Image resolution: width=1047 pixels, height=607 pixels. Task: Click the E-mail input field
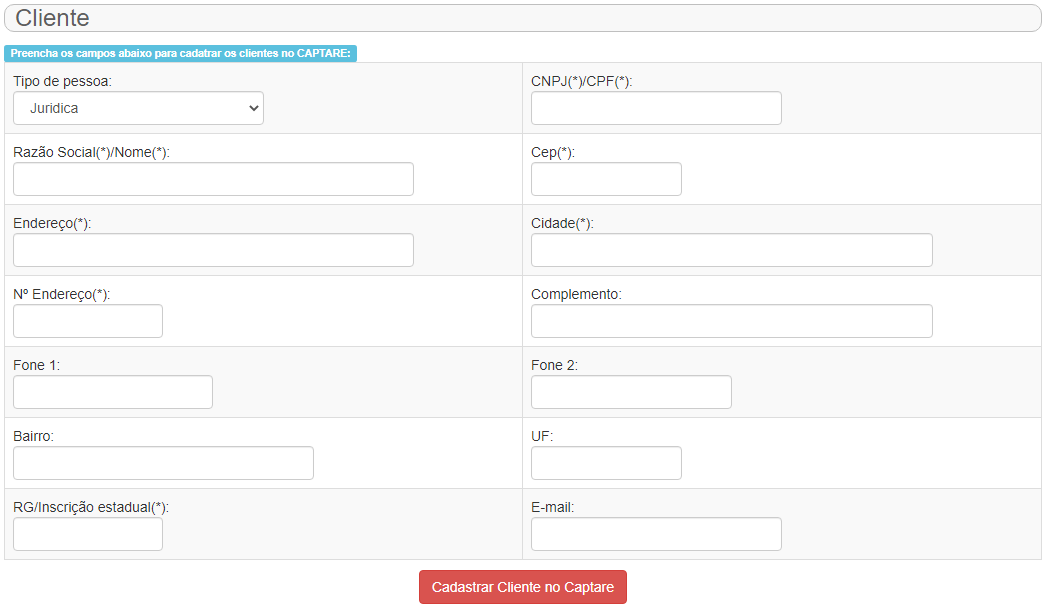coord(656,534)
